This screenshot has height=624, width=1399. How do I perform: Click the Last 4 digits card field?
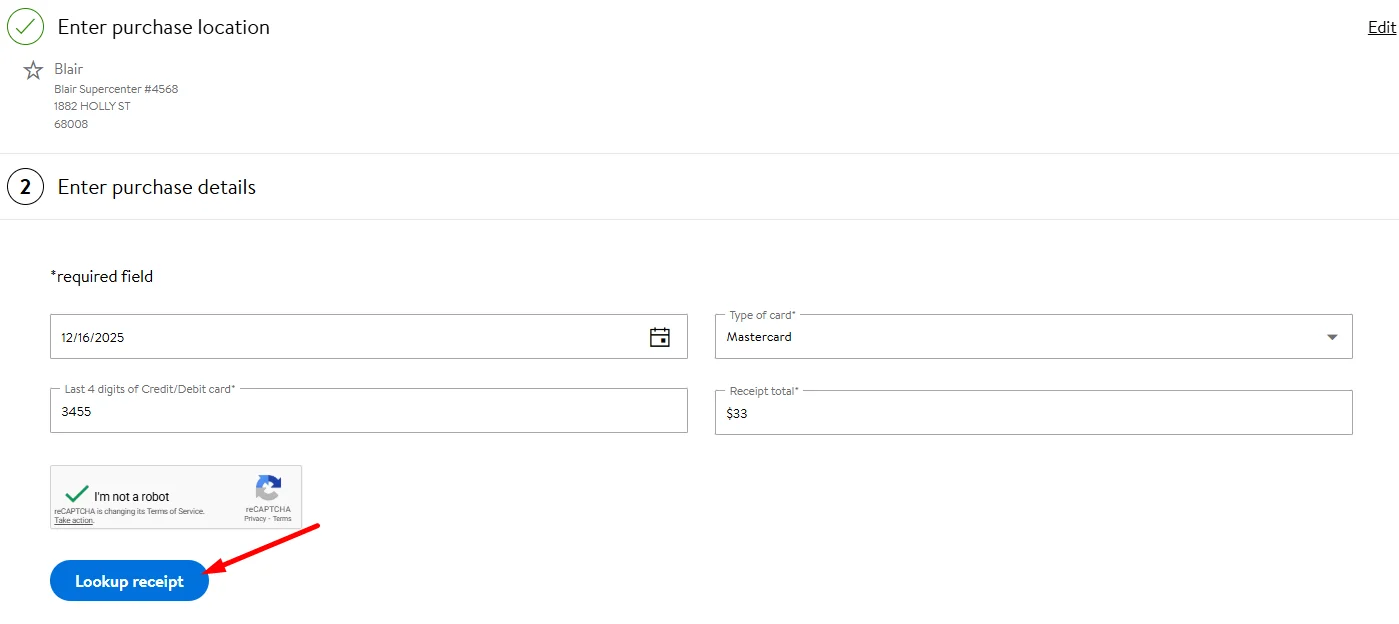(x=368, y=411)
